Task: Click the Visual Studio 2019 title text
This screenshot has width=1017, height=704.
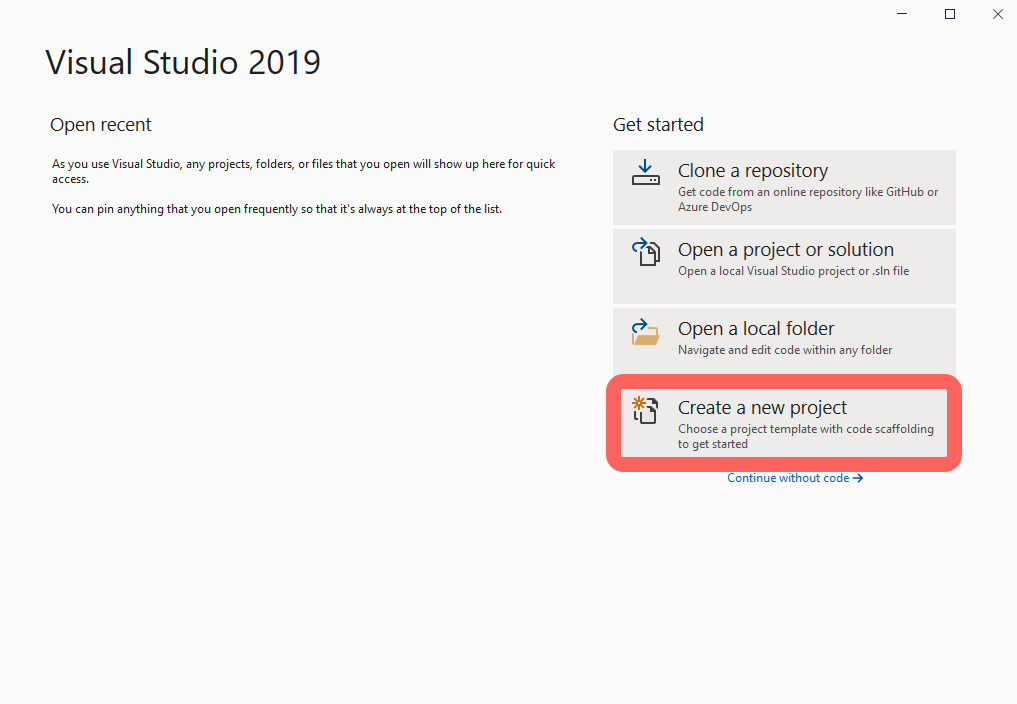Action: click(183, 62)
